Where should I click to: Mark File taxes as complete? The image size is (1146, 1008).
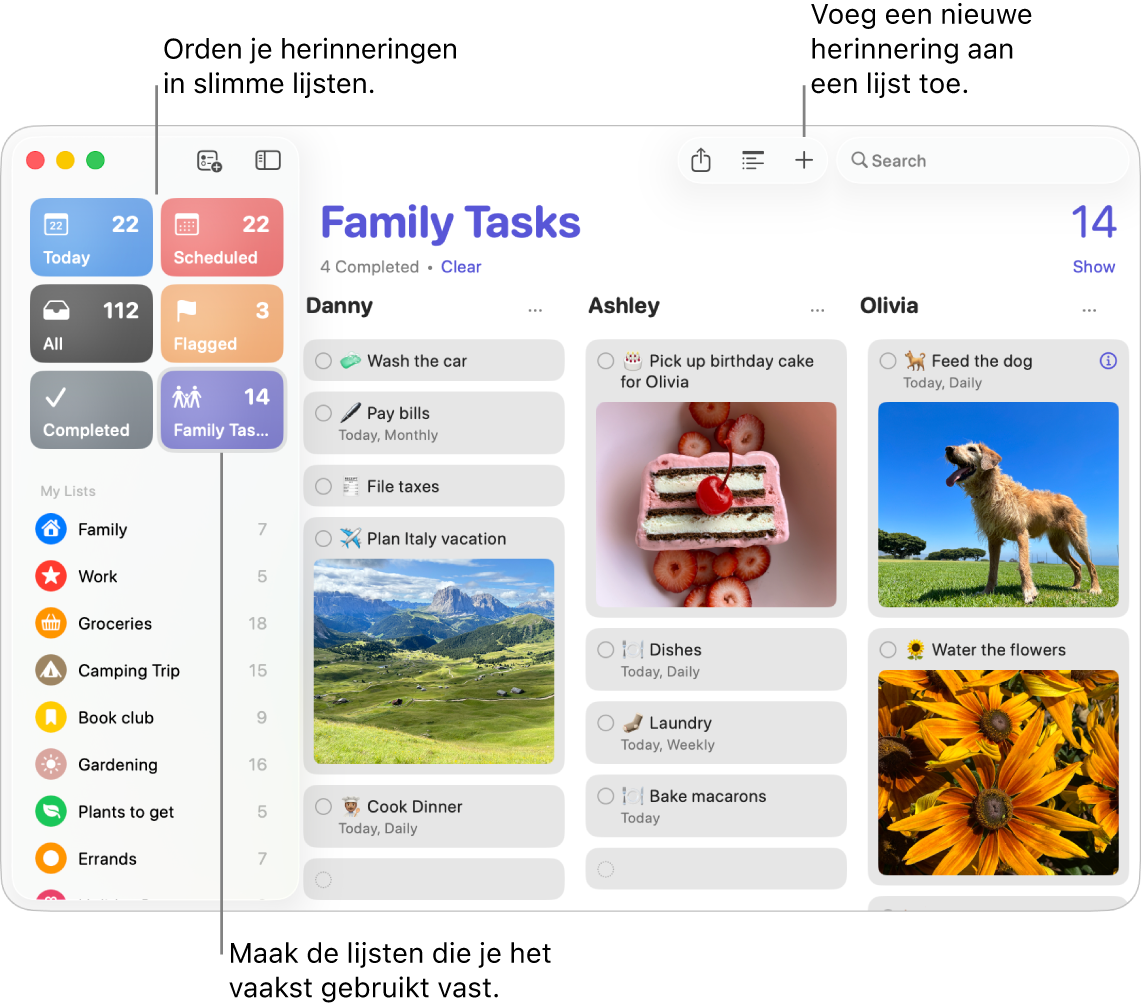click(324, 487)
